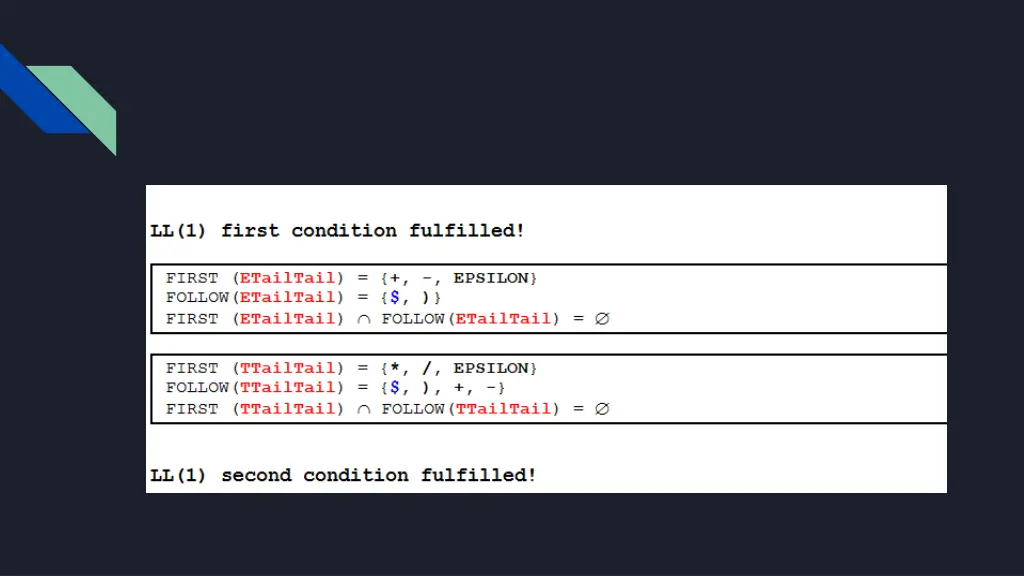
Task: Click red TTailTail in the FOLLOW line
Action: [x=287, y=388]
